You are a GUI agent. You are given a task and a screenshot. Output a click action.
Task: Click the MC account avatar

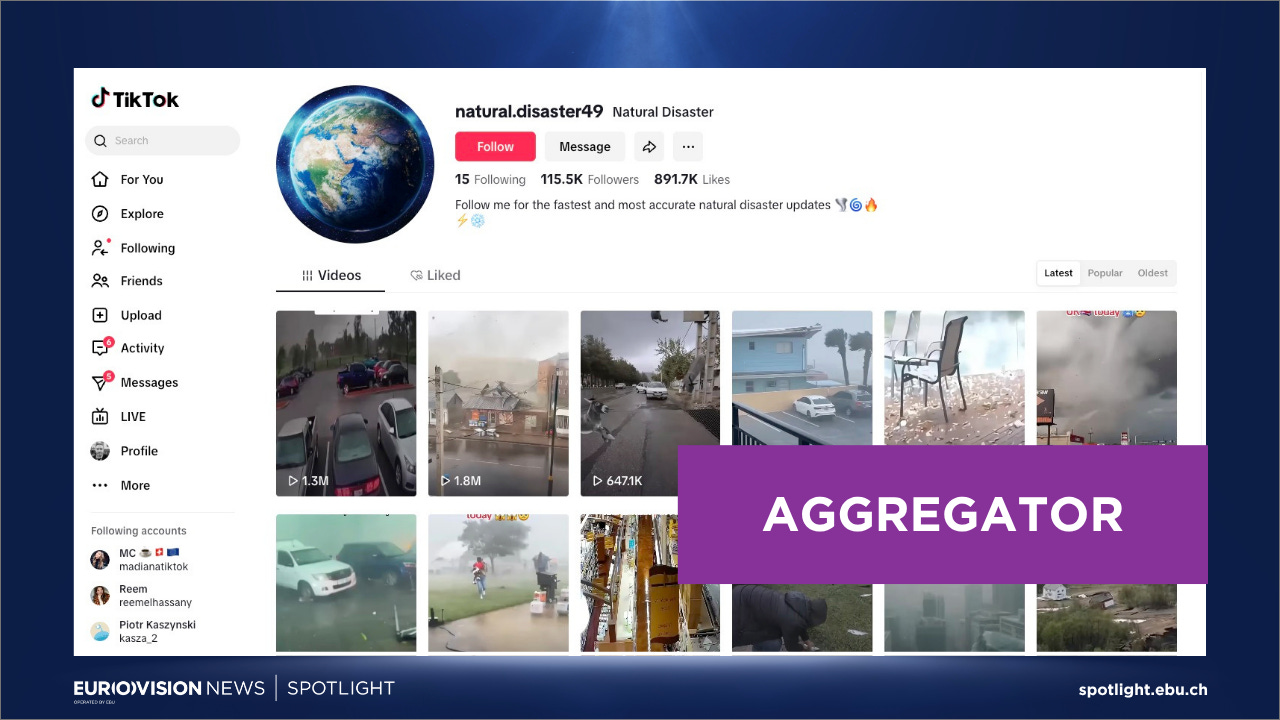click(x=100, y=560)
